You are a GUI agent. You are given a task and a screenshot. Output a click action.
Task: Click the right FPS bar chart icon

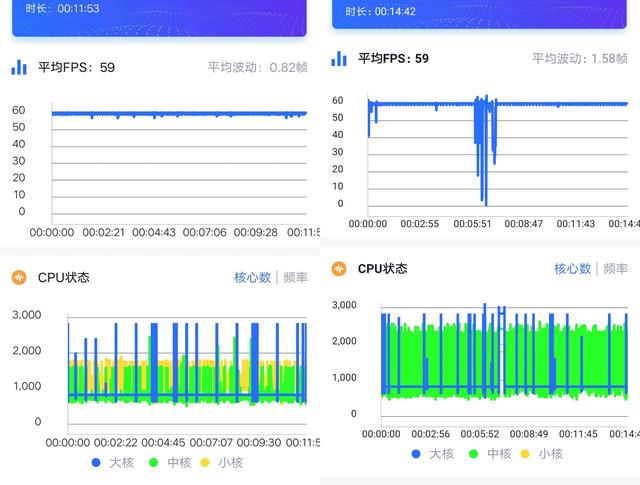[x=339, y=58]
